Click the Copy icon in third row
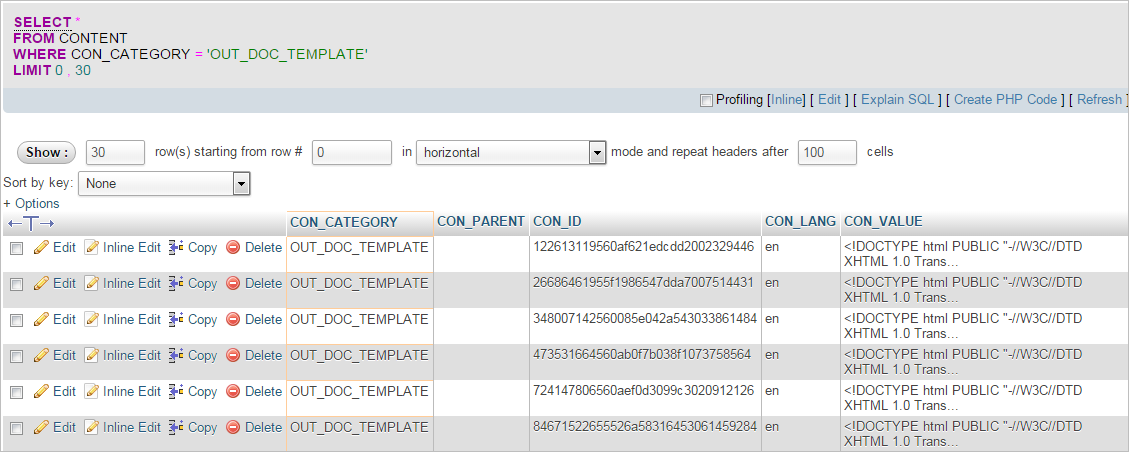 [x=176, y=319]
